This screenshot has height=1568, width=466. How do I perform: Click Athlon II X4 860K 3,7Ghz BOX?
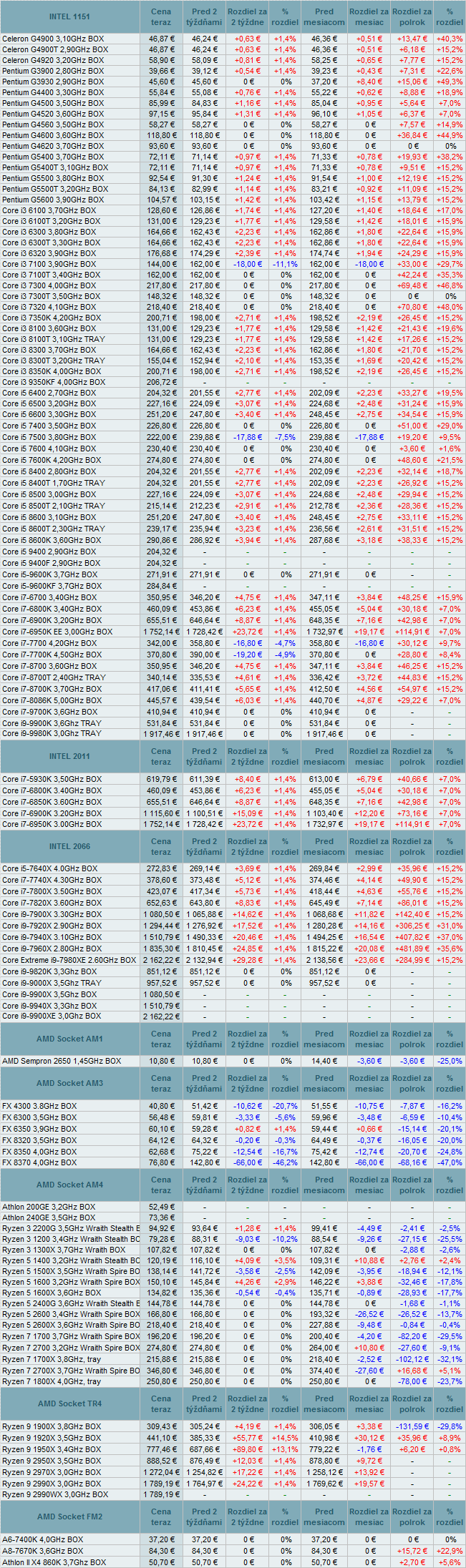(x=54, y=1562)
